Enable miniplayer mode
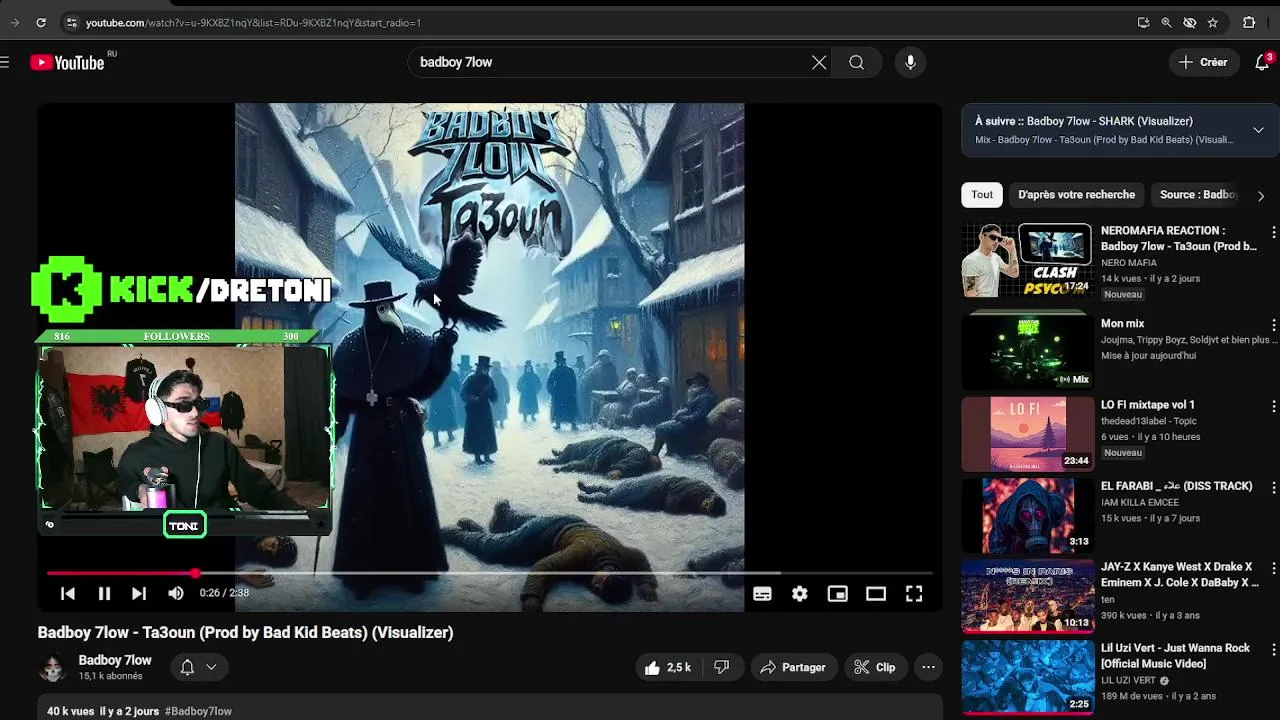 tap(838, 594)
